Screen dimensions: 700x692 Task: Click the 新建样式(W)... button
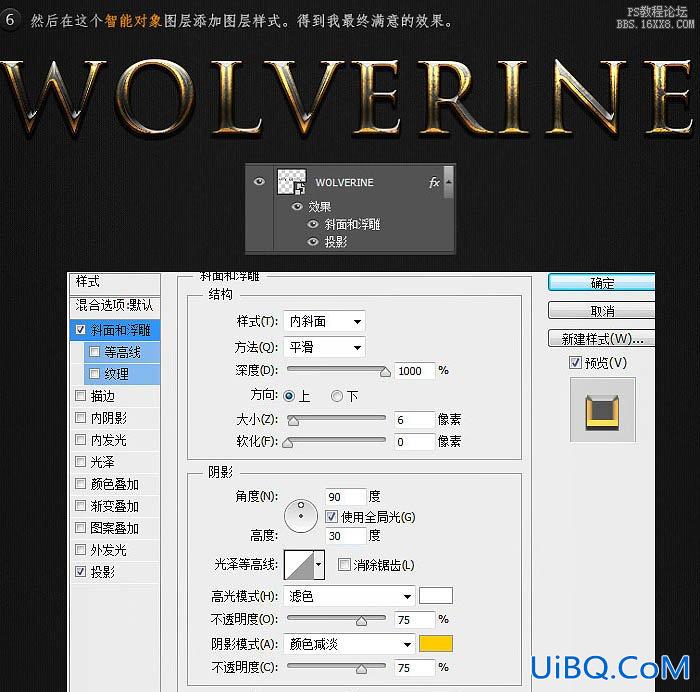[x=601, y=338]
